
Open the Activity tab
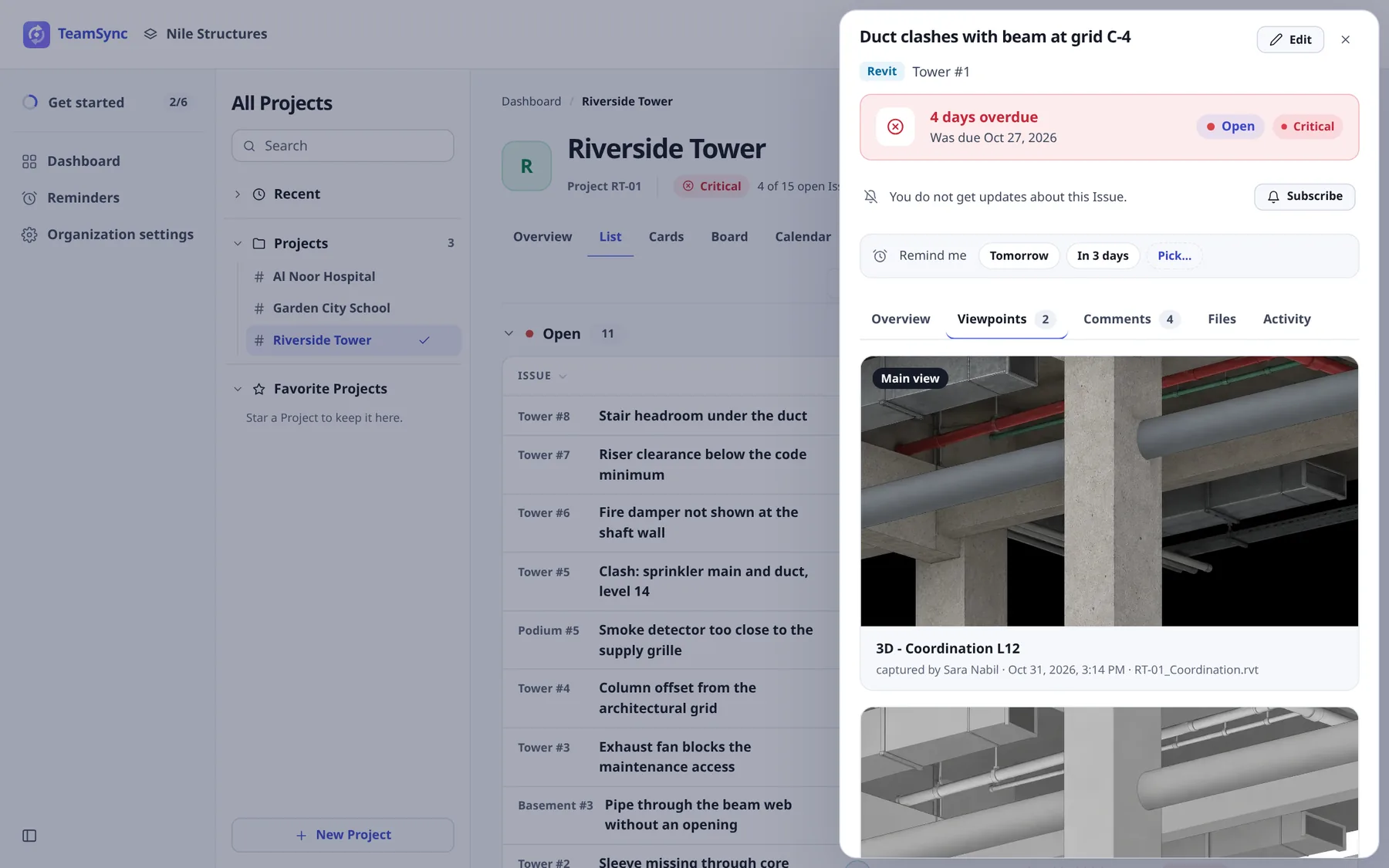coord(1286,319)
